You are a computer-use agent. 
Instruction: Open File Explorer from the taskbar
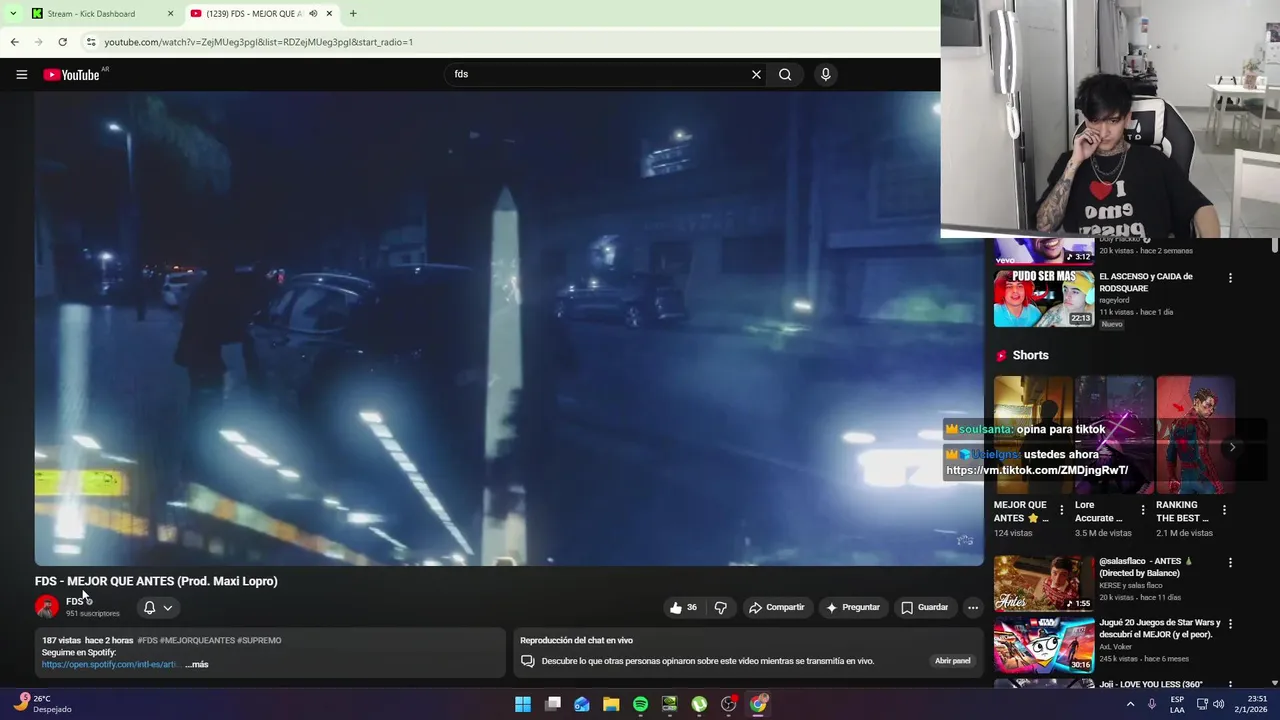point(611,704)
